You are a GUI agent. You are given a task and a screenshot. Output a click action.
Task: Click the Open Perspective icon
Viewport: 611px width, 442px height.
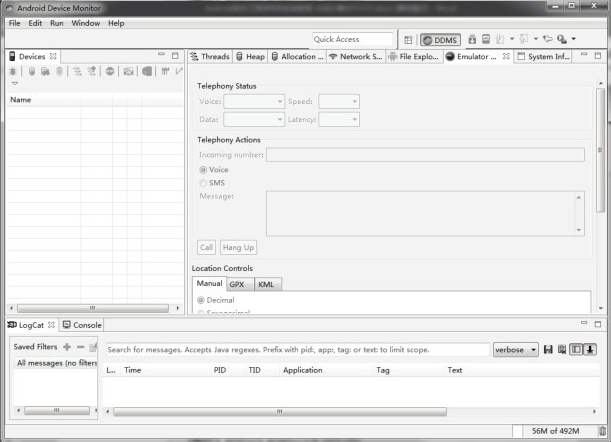407,40
